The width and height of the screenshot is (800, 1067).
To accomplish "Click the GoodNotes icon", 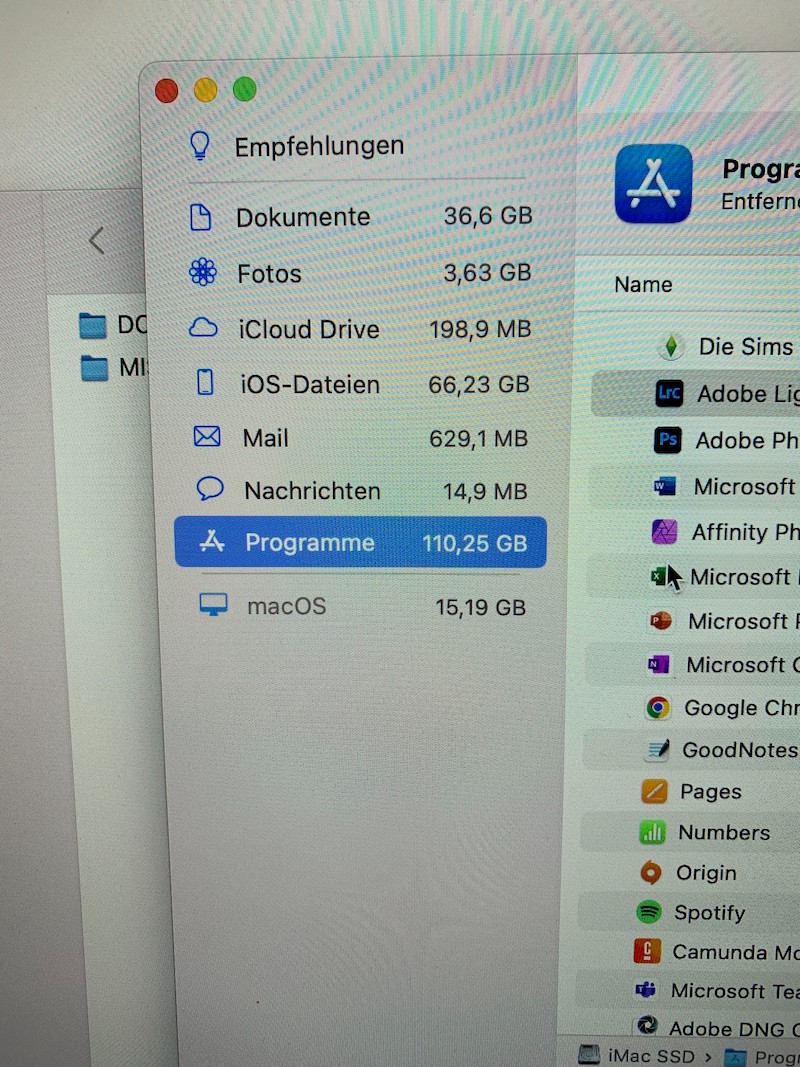I will [x=656, y=750].
